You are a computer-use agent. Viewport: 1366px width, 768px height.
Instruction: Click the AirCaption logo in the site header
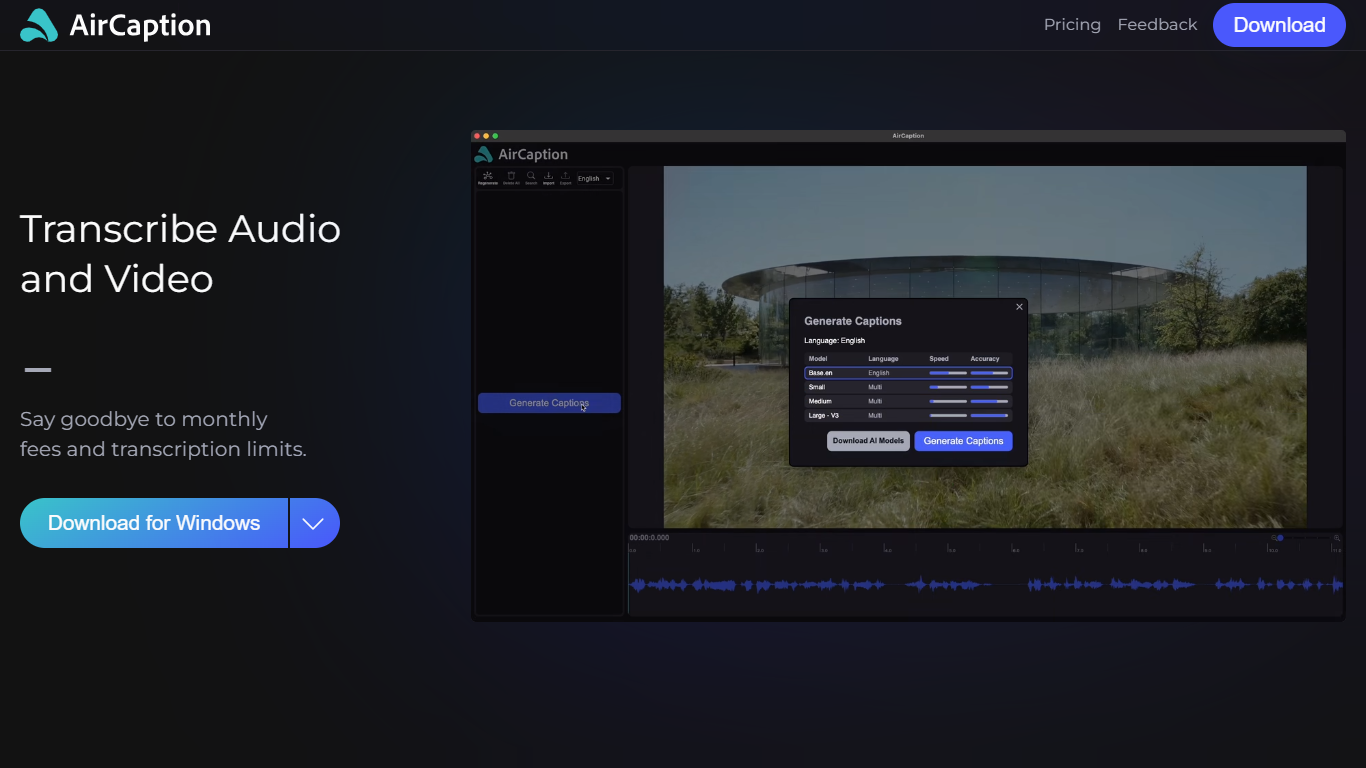115,25
